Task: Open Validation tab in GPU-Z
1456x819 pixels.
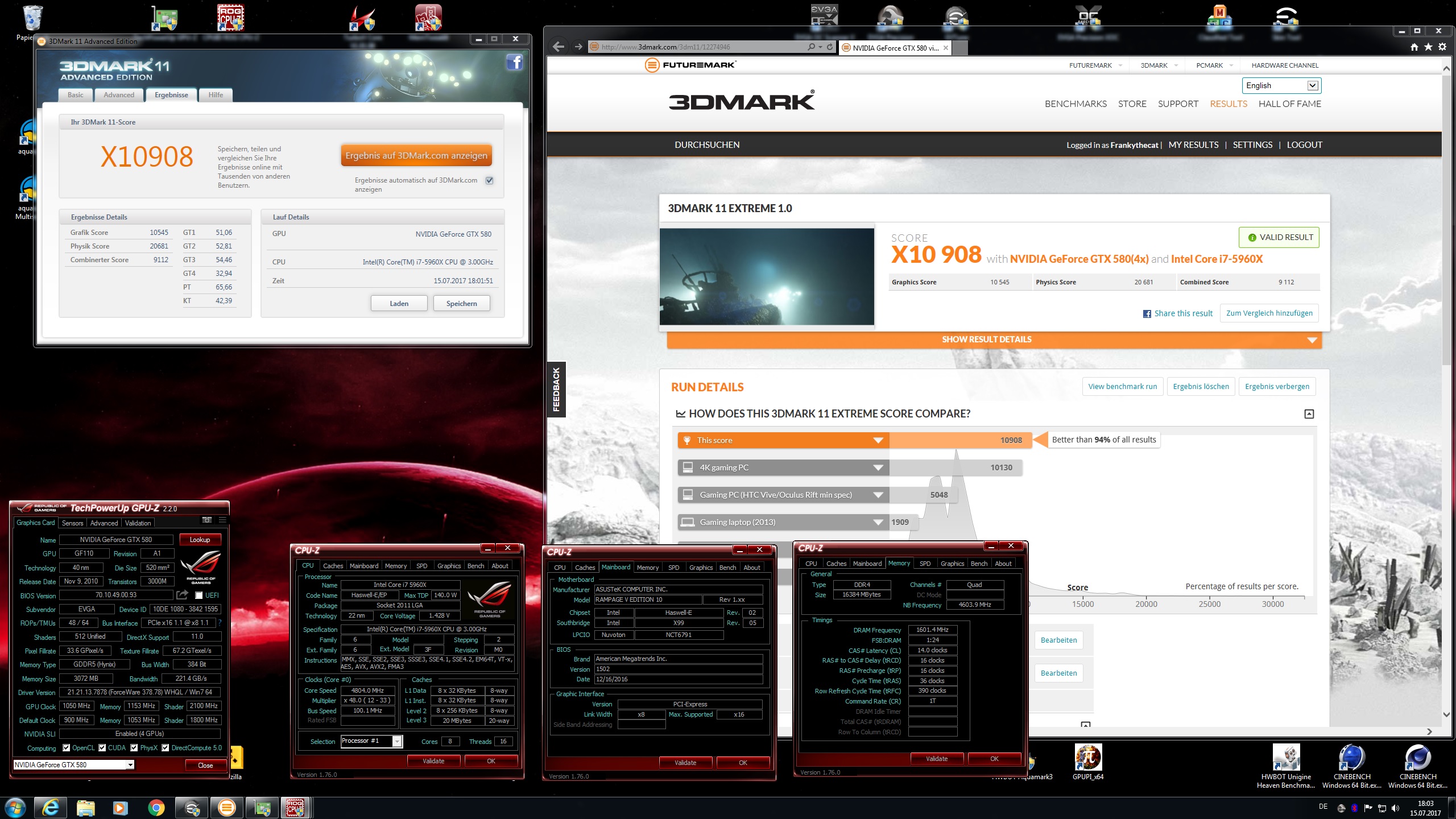Action: [138, 523]
